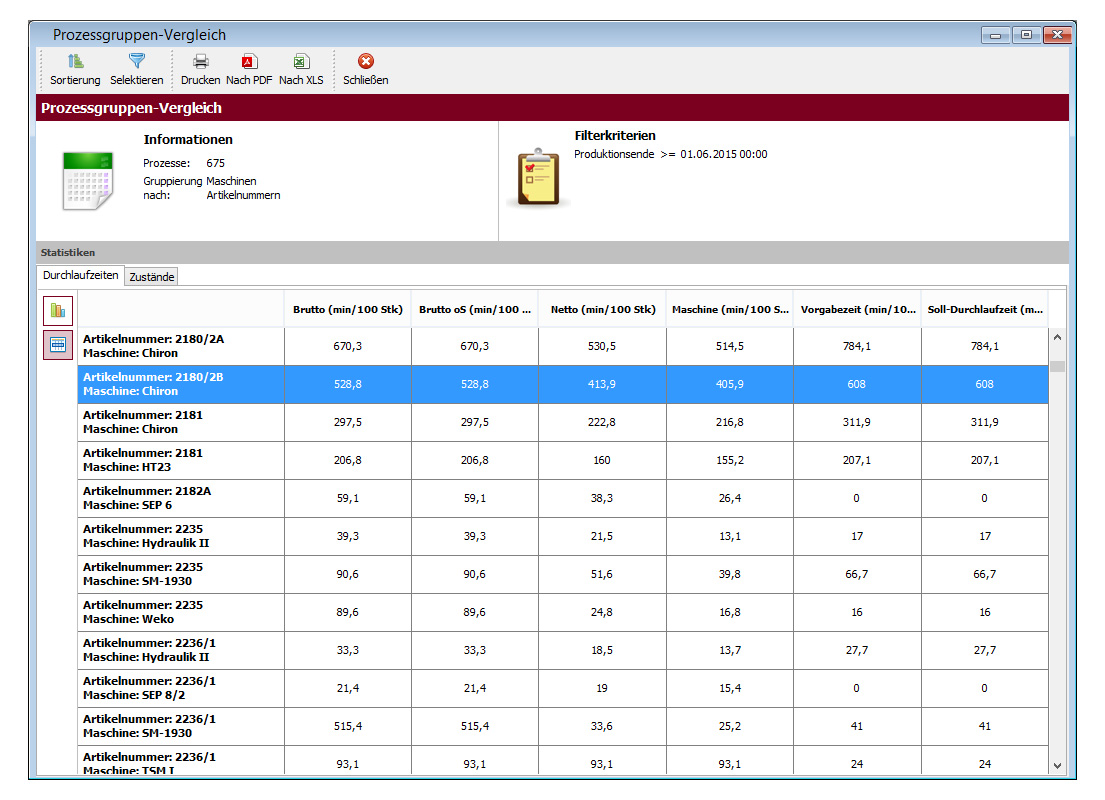Image resolution: width=1105 pixels, height=800 pixels.
Task: Click the Vorgabezeit column header
Action: [x=858, y=309]
